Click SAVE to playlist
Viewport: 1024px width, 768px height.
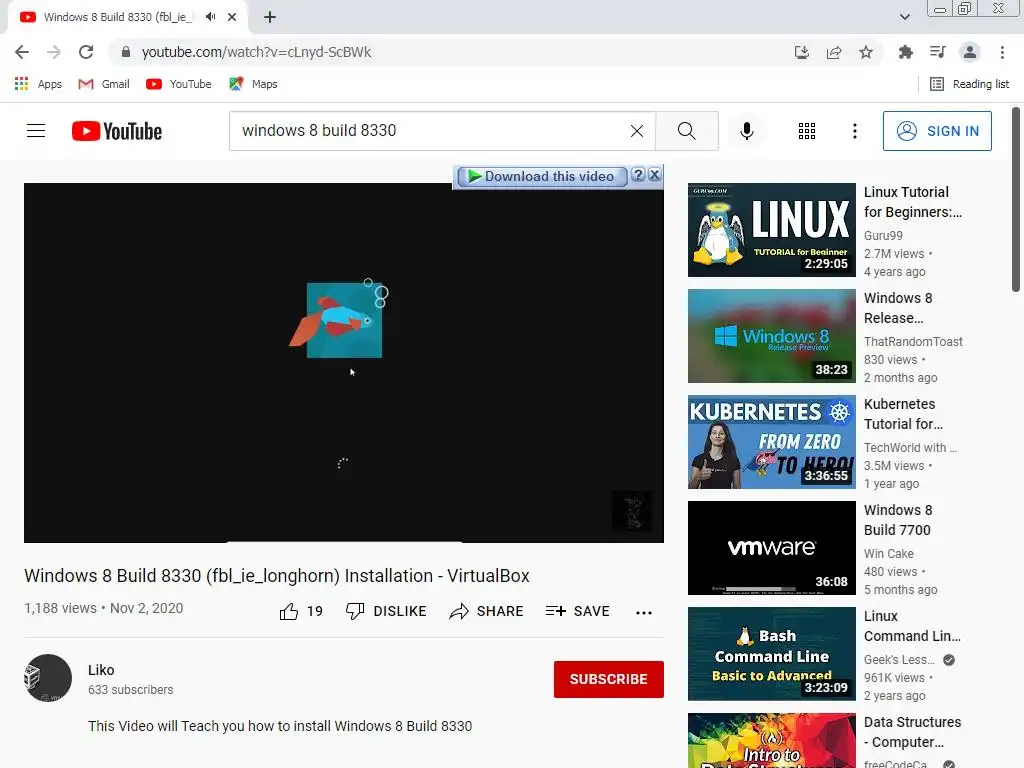[577, 611]
